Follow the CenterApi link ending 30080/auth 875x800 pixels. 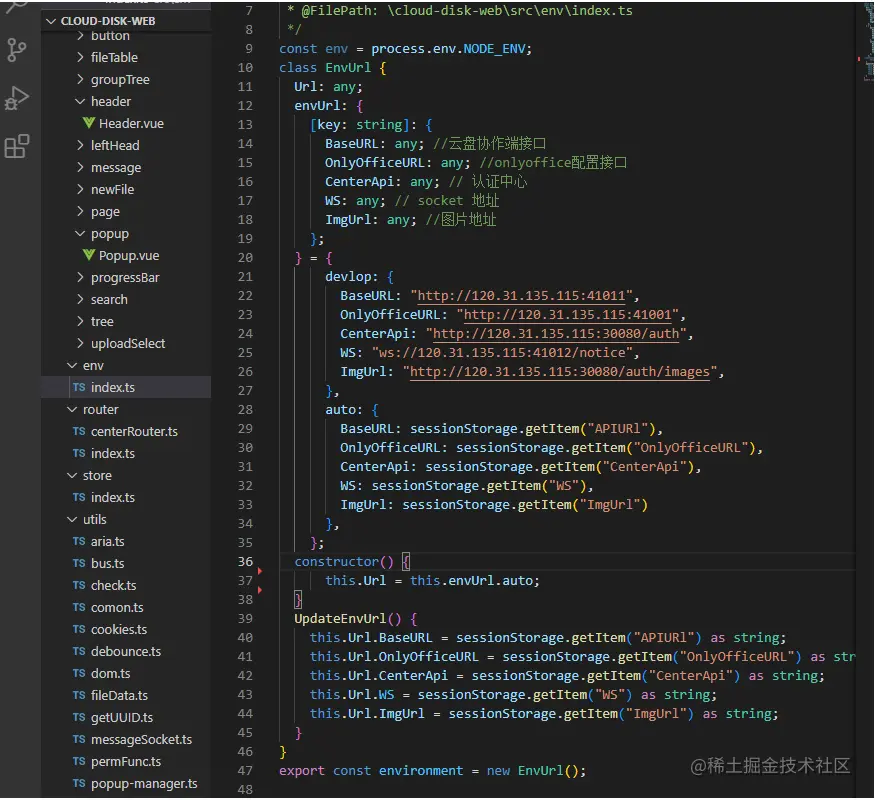click(556, 334)
